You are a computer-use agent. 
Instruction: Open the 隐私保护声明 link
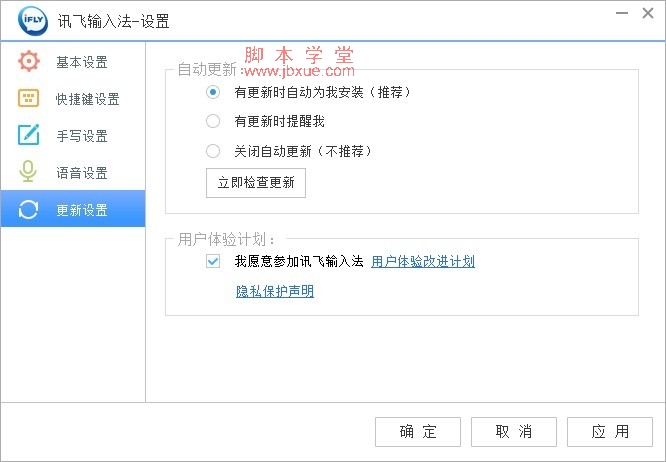click(x=275, y=291)
